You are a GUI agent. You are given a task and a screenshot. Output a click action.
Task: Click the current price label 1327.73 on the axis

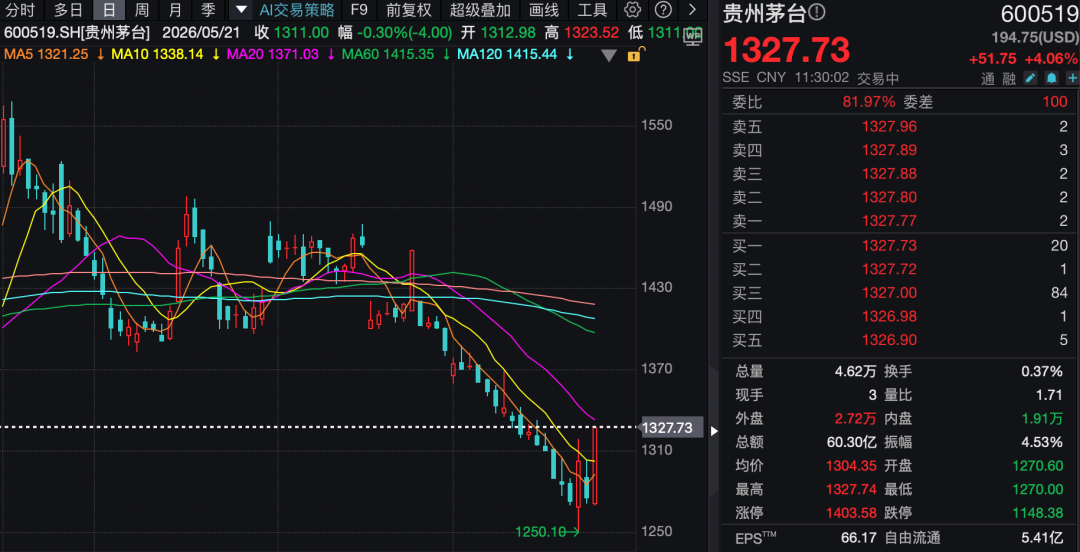tap(672, 428)
